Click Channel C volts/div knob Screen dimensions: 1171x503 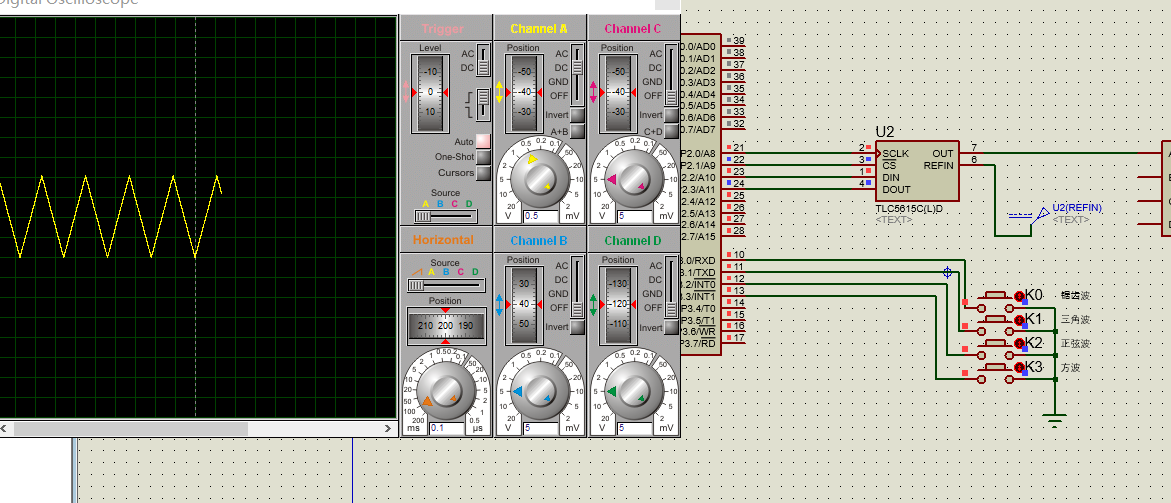634,178
